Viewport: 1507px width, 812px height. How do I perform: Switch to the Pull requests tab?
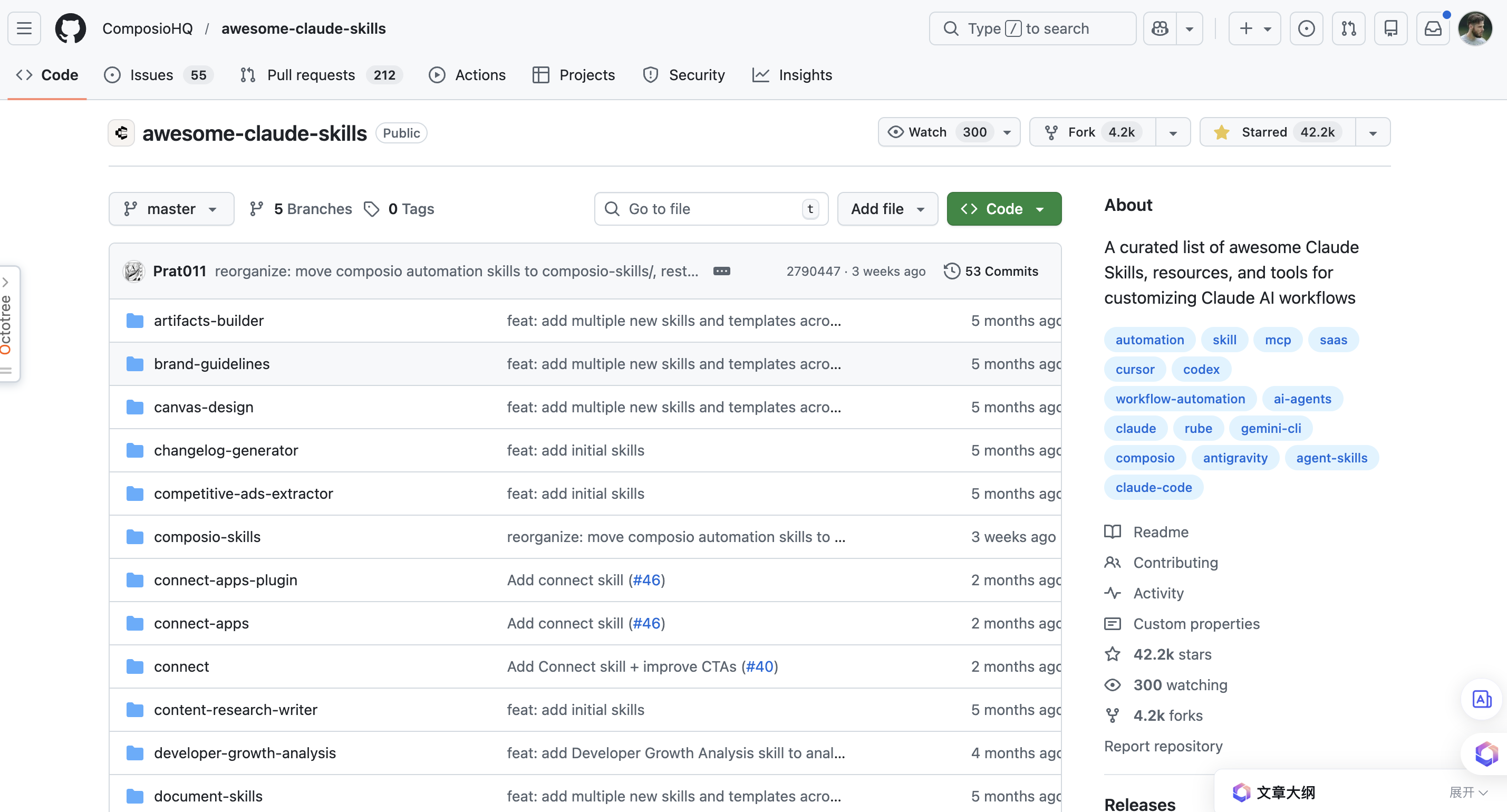point(321,75)
